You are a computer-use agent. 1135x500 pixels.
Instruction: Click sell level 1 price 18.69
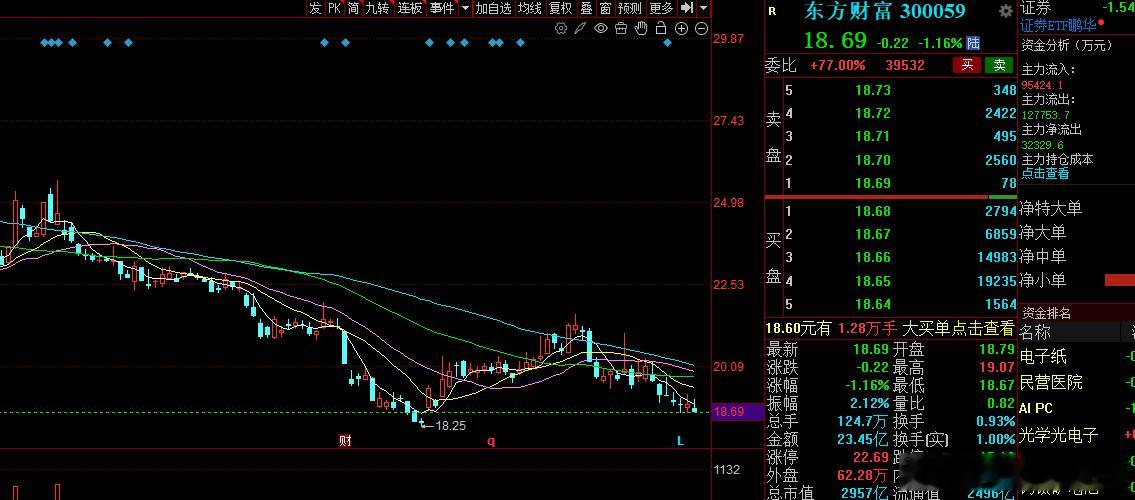click(x=873, y=182)
